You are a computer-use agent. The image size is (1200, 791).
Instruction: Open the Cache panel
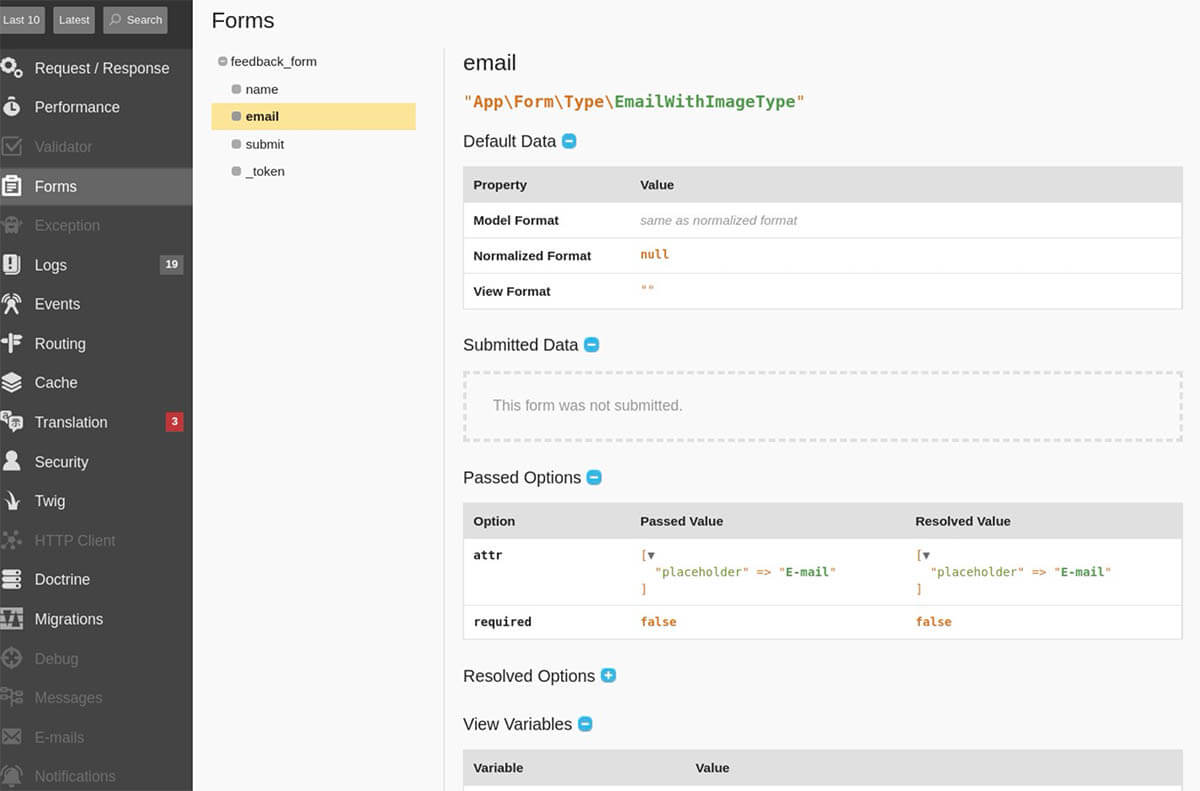click(x=55, y=383)
